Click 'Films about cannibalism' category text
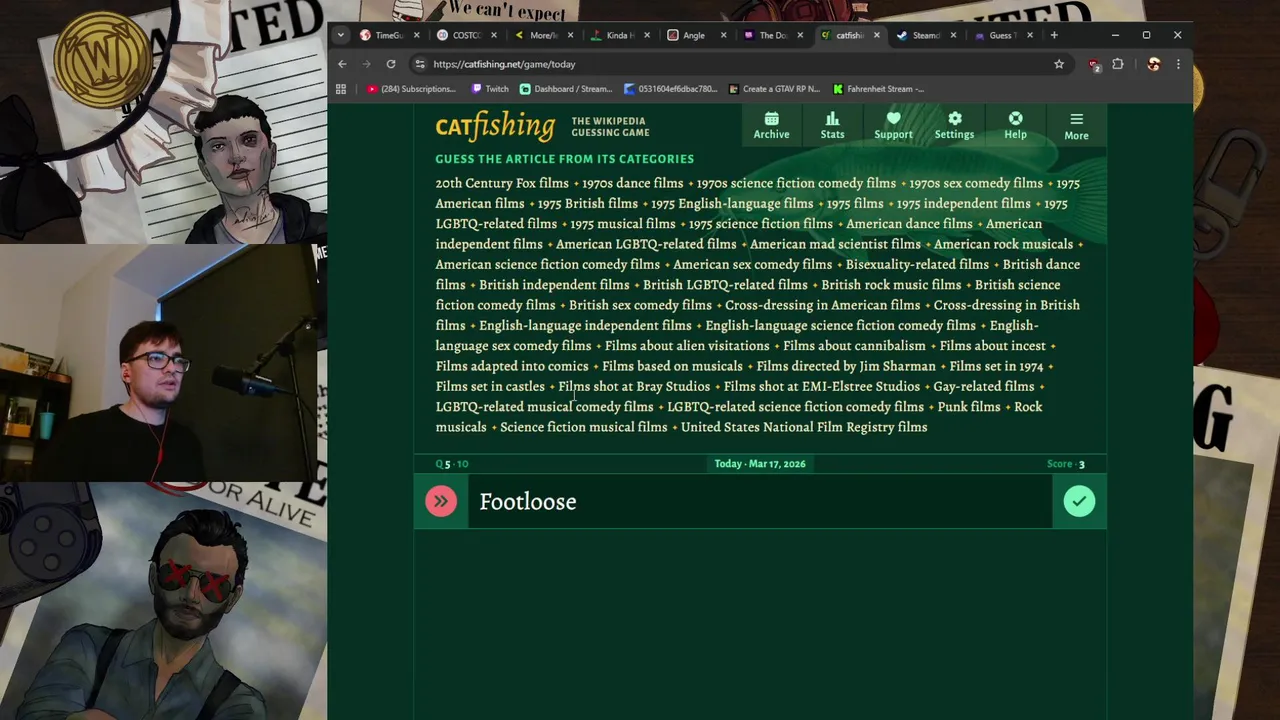1280x720 pixels. 854,345
